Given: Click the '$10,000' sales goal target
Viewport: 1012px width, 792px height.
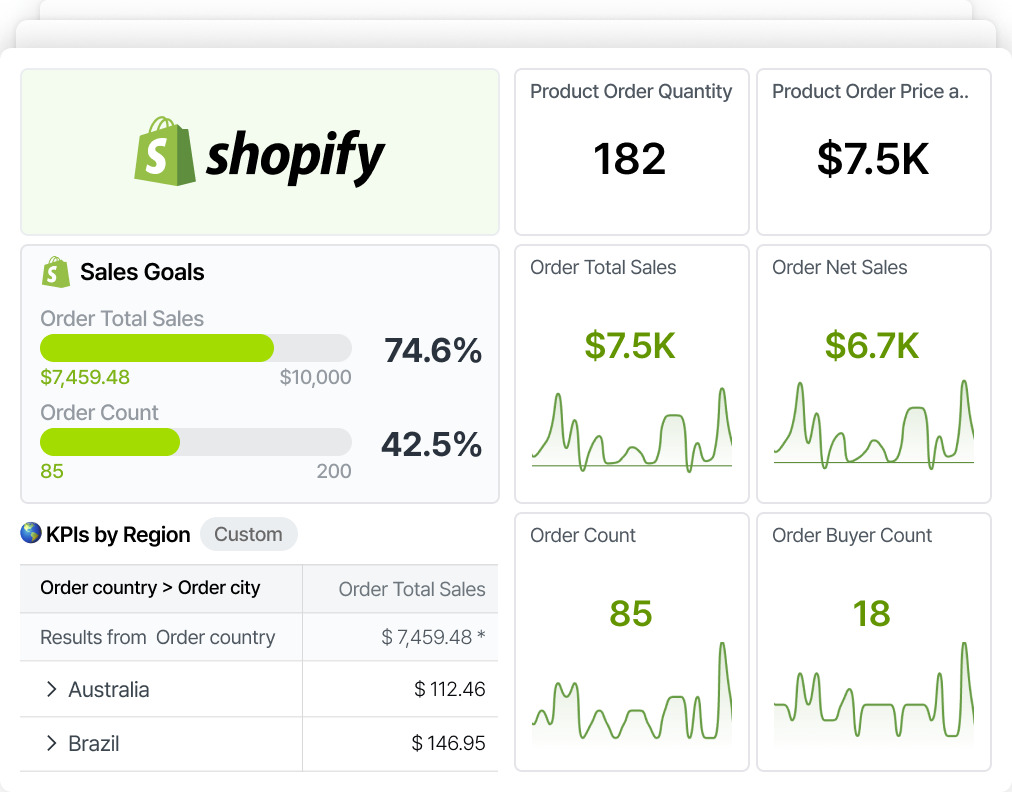Looking at the screenshot, I should [x=315, y=377].
